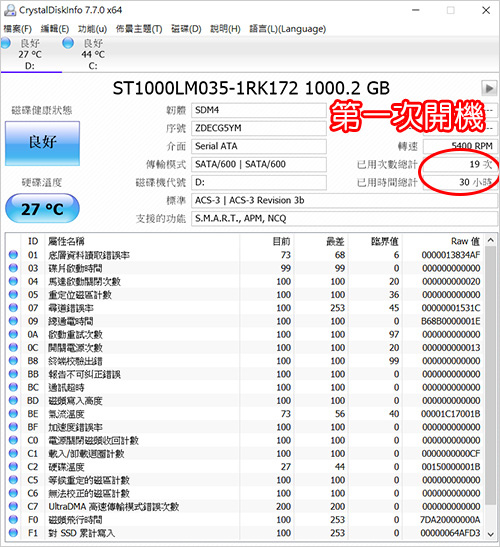Click the 屬性名稱 column header

pos(142,241)
